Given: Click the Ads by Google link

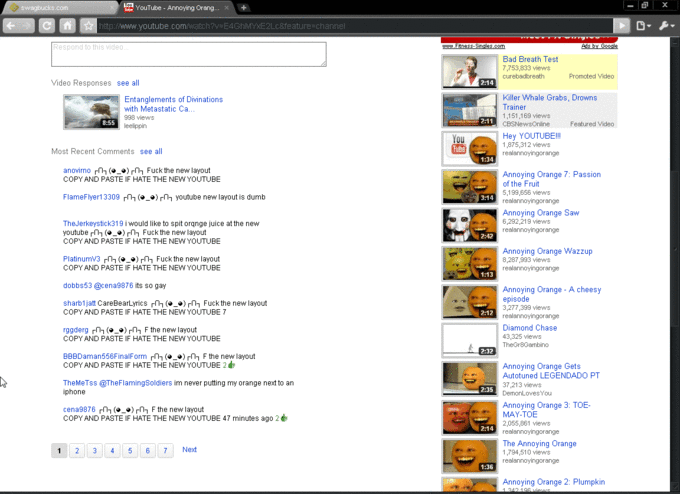Looking at the screenshot, I should pos(599,46).
